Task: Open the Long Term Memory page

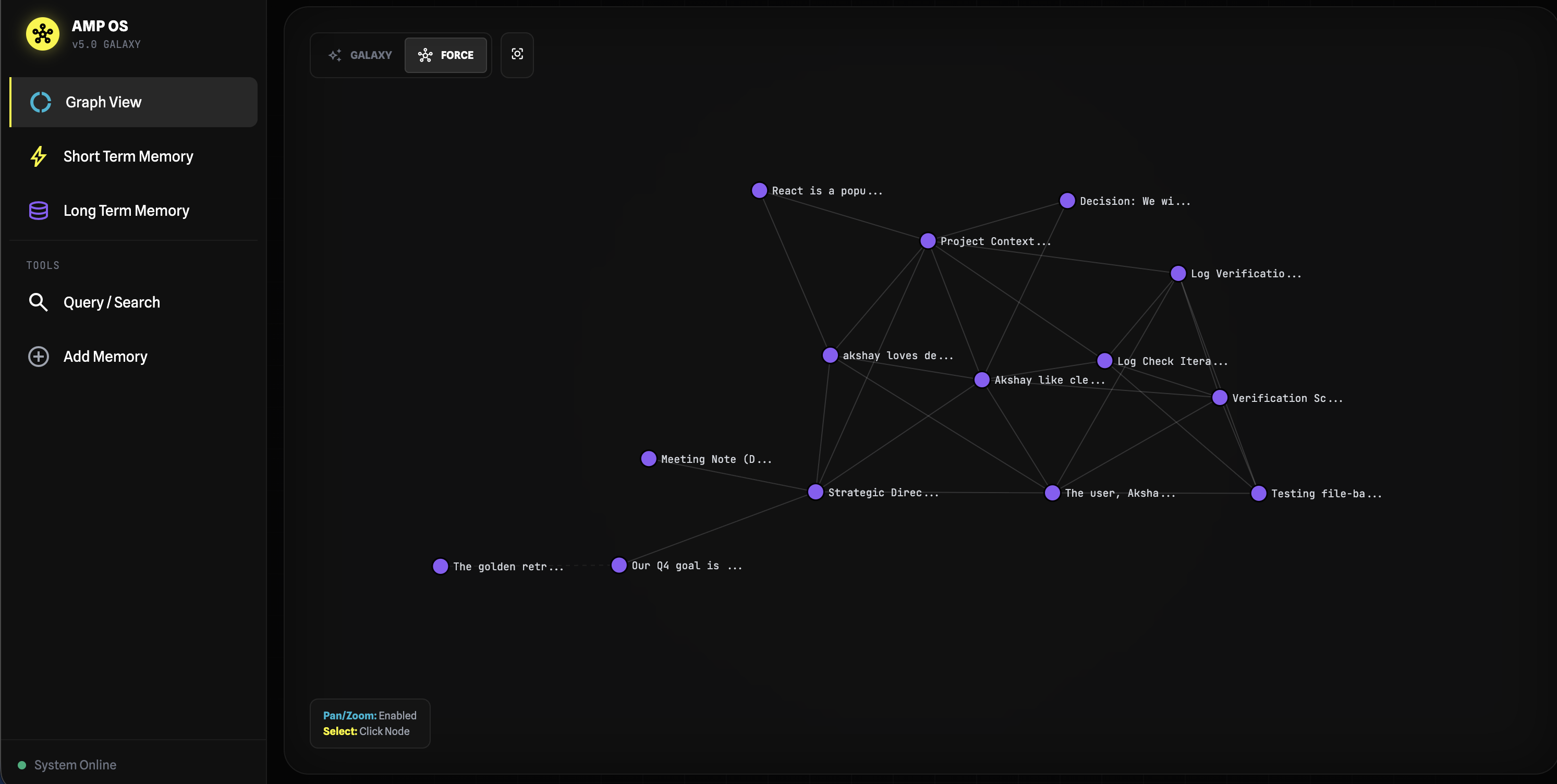Action: pos(126,211)
